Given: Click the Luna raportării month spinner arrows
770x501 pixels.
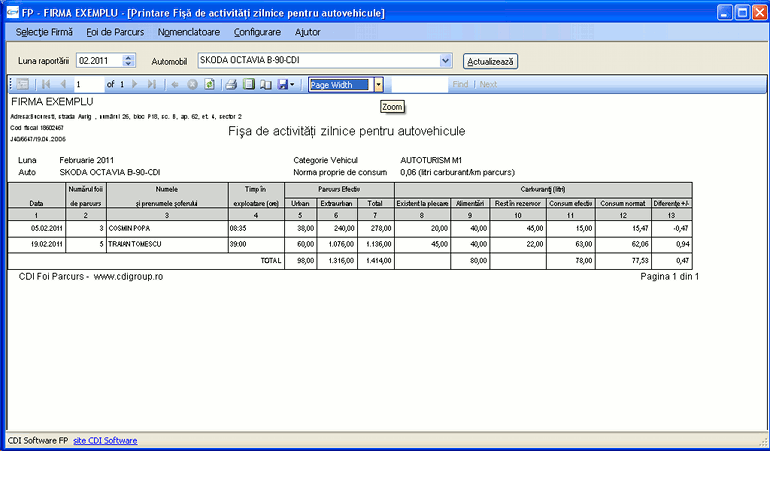Looking at the screenshot, I should pyautogui.click(x=128, y=60).
